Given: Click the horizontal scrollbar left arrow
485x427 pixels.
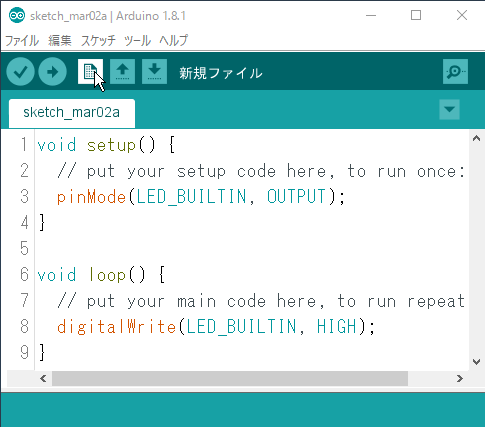Looking at the screenshot, I should (43, 379).
